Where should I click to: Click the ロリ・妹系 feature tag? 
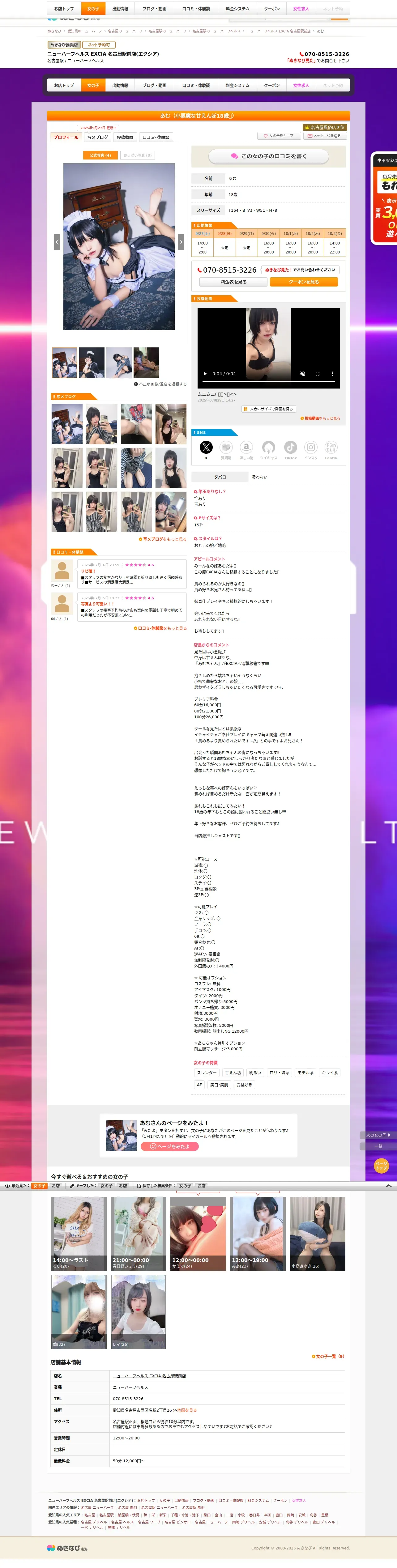click(x=280, y=1073)
